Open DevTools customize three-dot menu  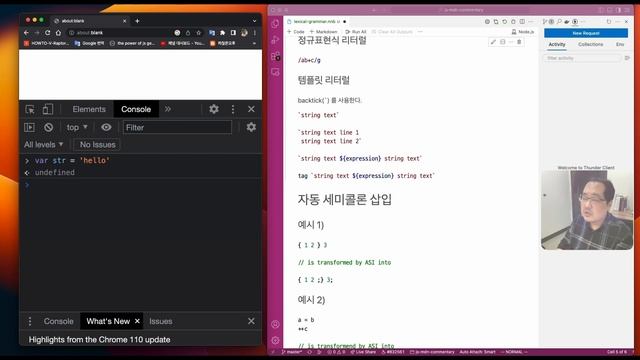tap(233, 109)
